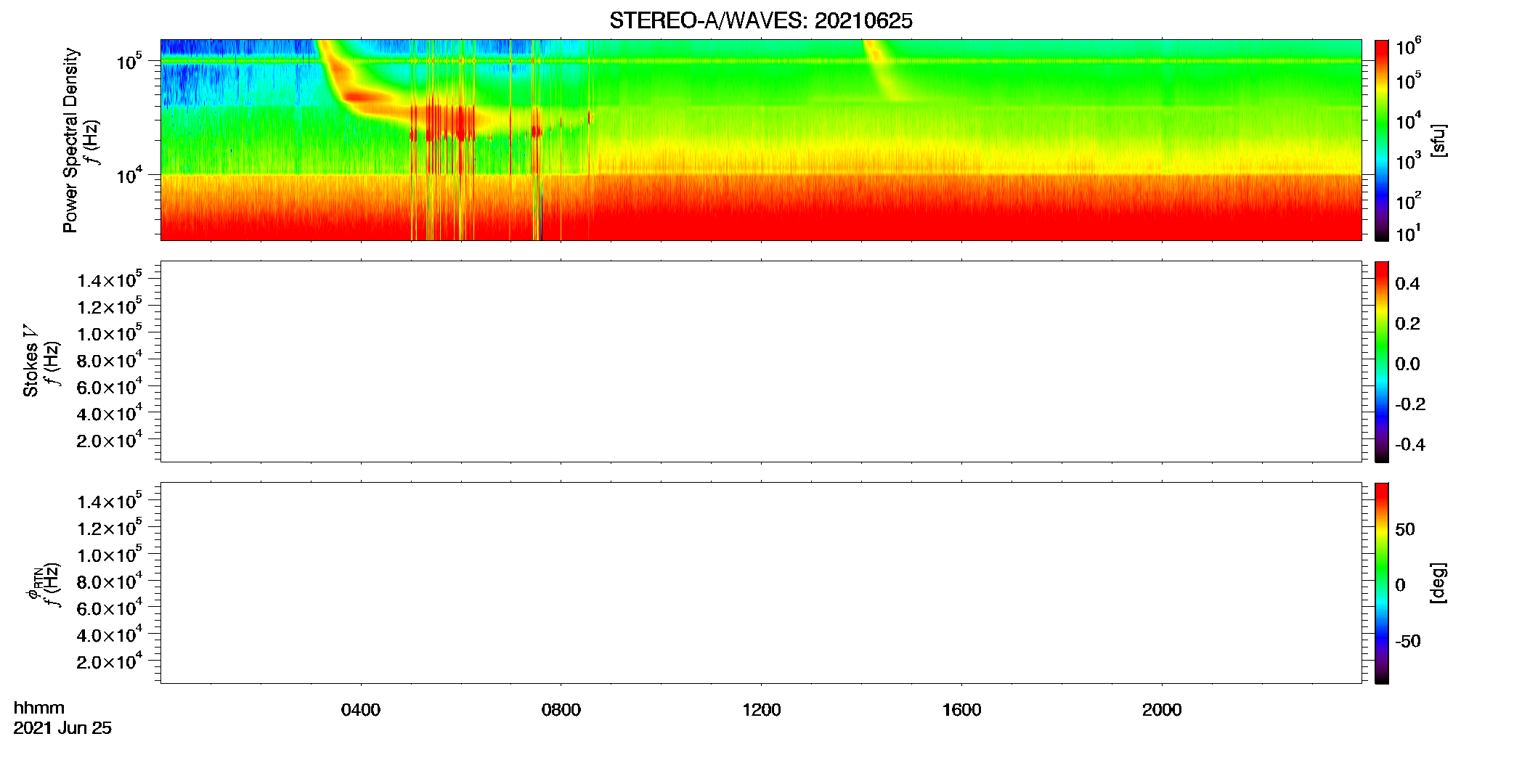This screenshot has height=784, width=1522.
Task: Click the [deg] unit label on bottom colorbar
Action: point(1438,582)
